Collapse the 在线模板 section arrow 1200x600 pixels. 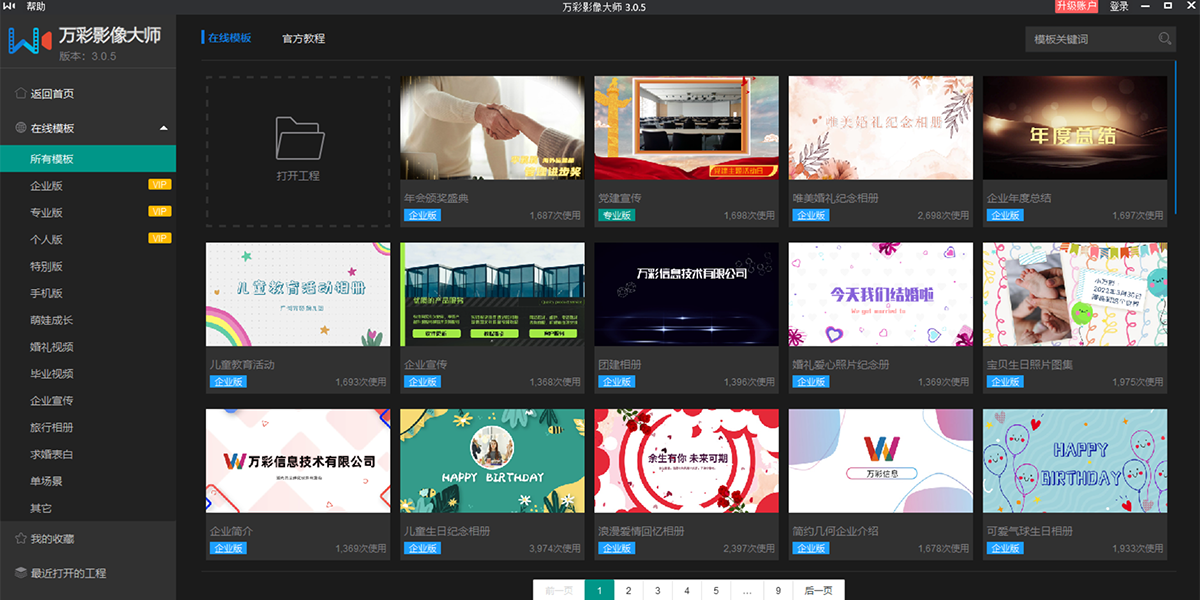click(x=163, y=128)
